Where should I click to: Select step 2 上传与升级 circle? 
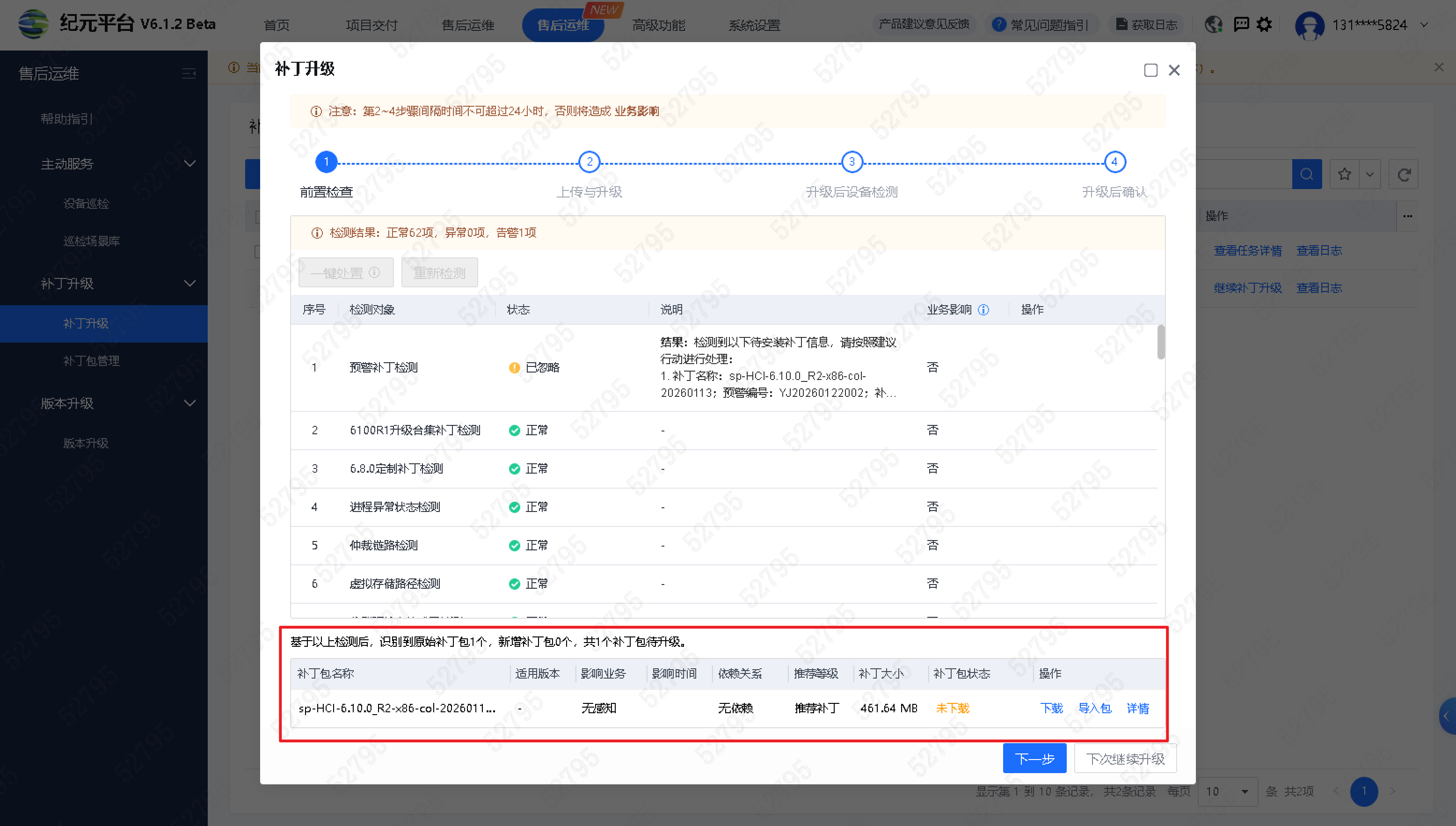point(589,161)
